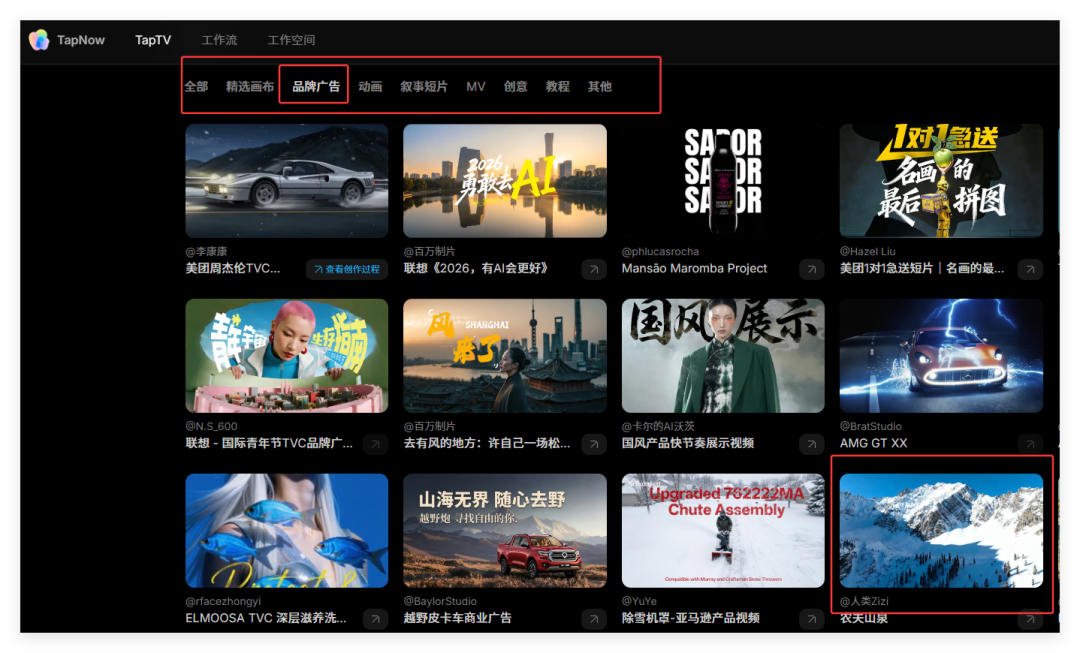Switch to the 全部 category tab
Viewport: 1080px width, 653px height.
[196, 86]
